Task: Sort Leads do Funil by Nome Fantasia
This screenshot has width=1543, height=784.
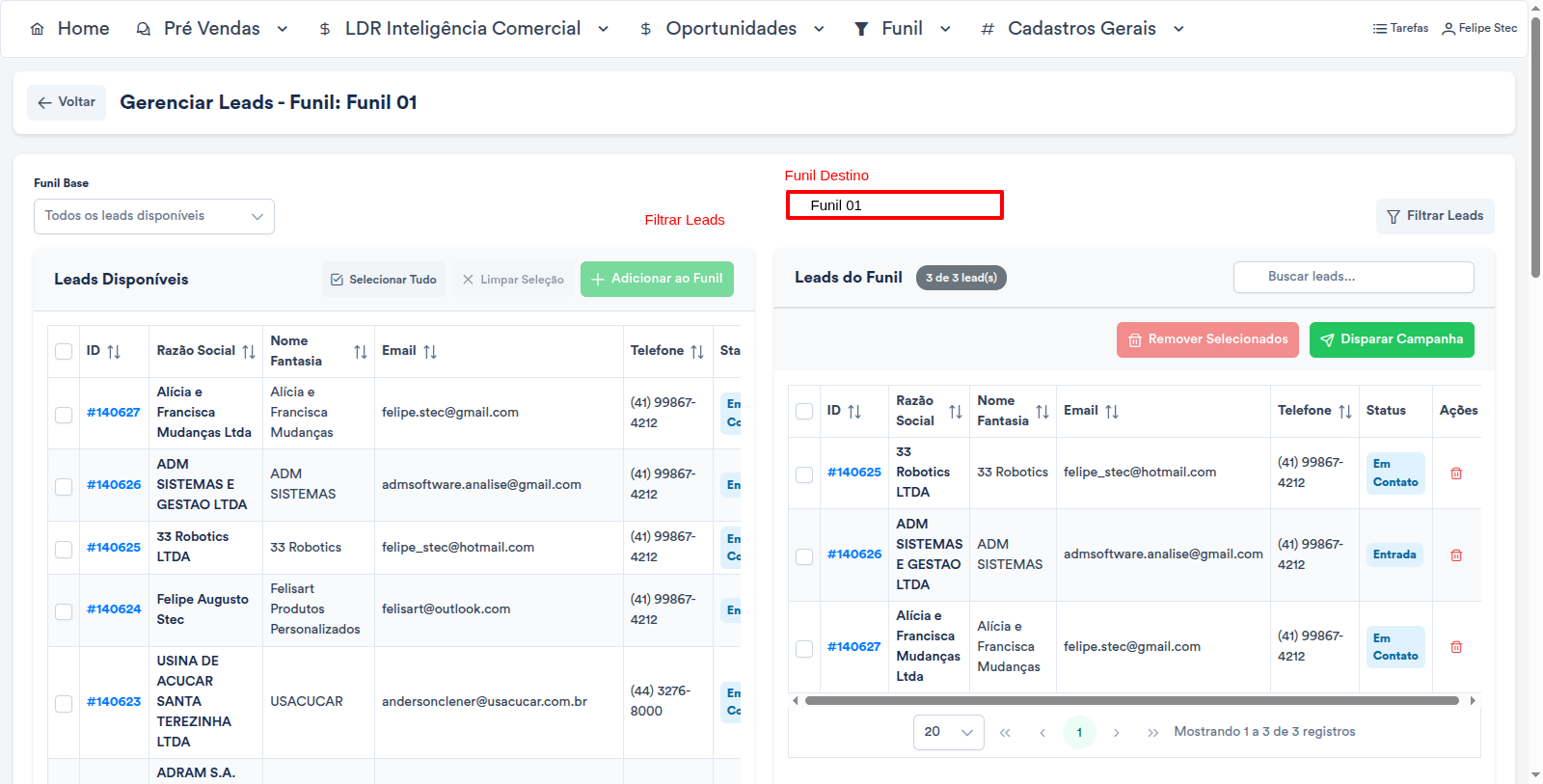Action: point(1042,412)
